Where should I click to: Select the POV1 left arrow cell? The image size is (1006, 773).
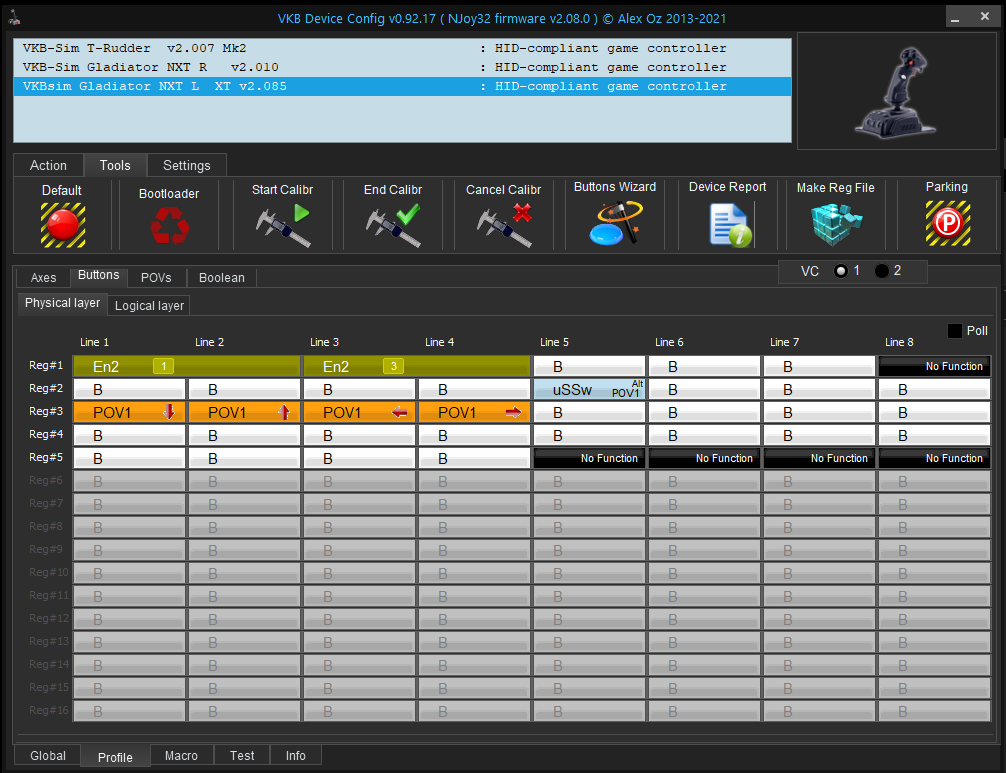(x=359, y=412)
